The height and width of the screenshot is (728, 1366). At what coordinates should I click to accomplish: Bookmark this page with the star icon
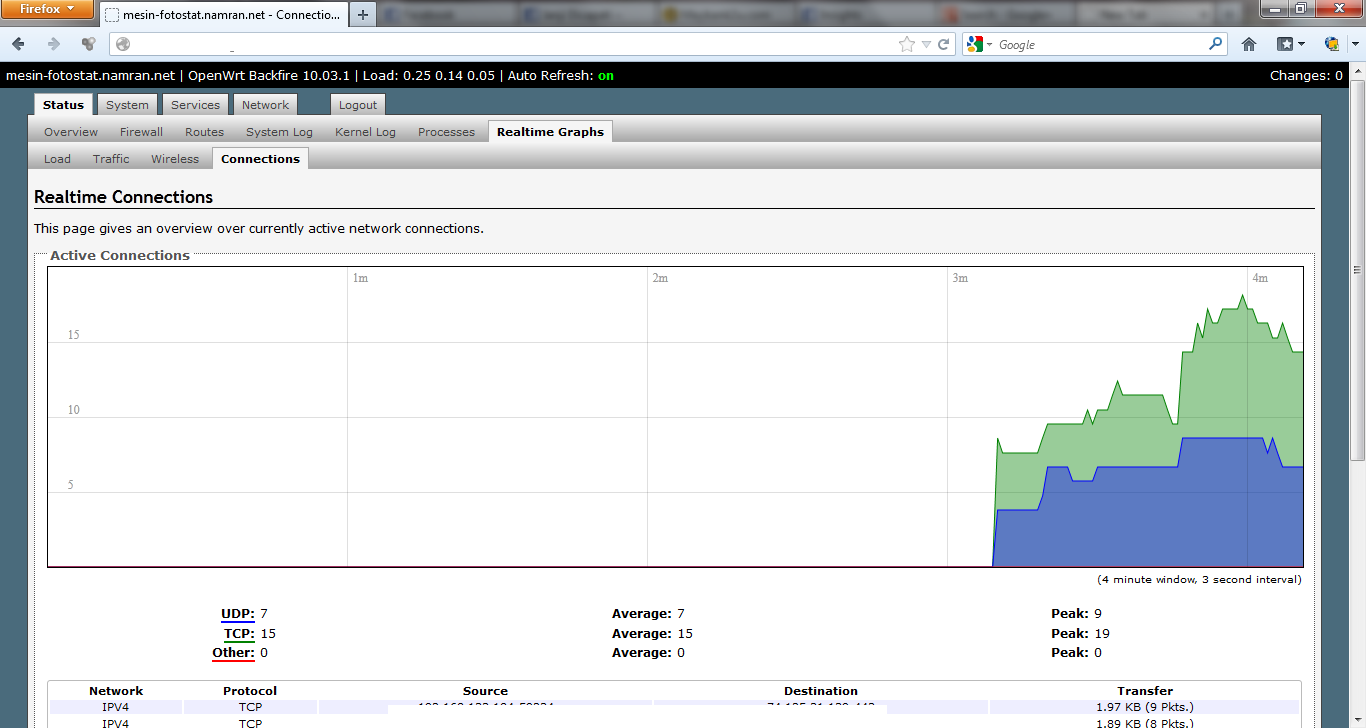coord(906,44)
